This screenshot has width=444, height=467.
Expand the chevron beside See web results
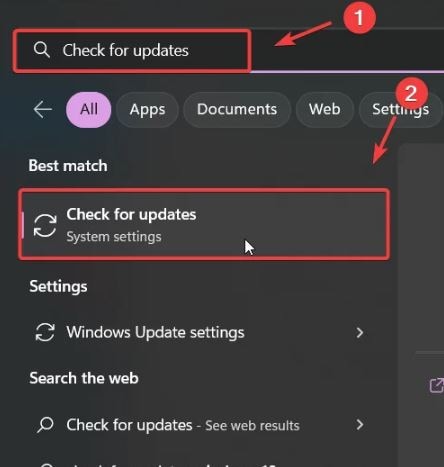pyautogui.click(x=360, y=425)
